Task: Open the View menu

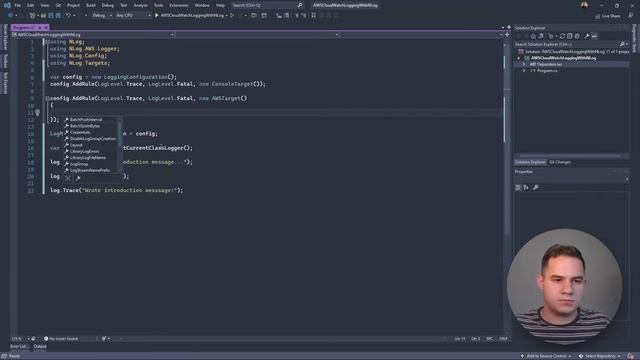Action: [x=44, y=5]
